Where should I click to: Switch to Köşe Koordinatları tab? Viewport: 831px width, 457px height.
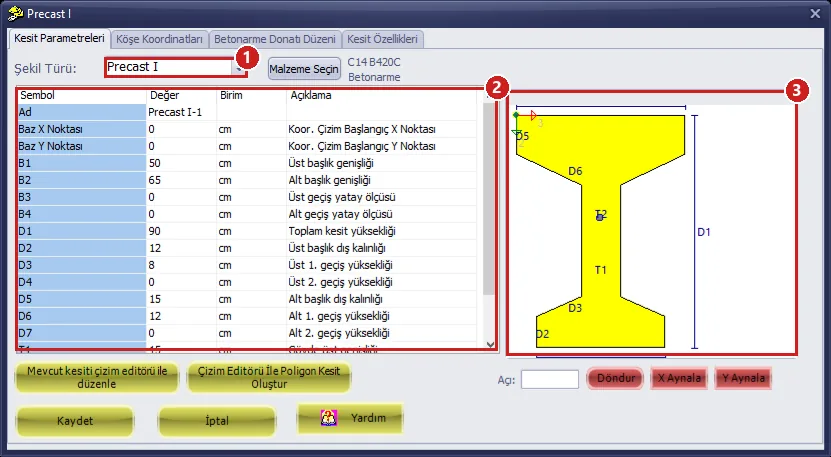pos(159,39)
